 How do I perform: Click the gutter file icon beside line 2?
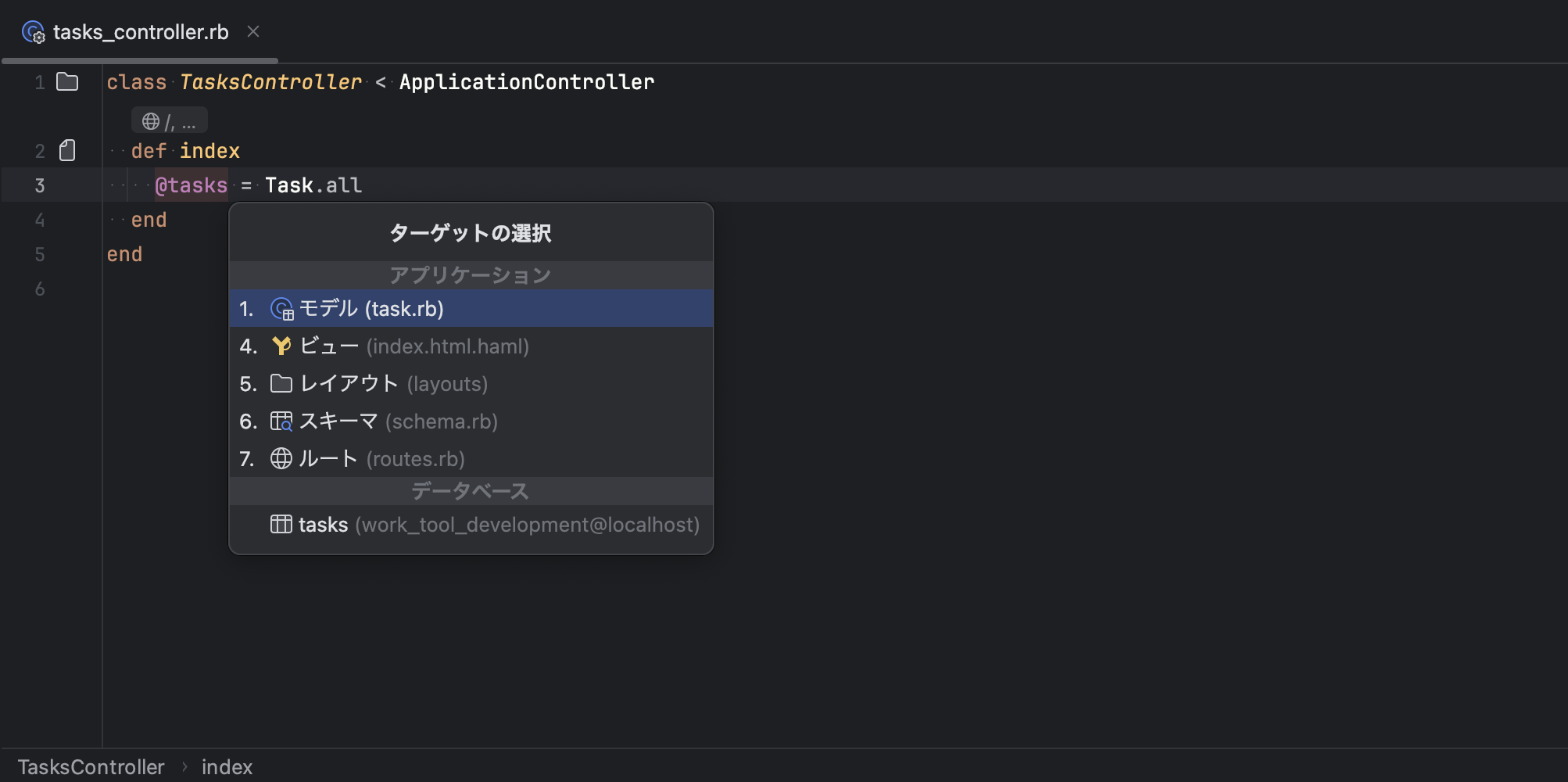coord(67,150)
